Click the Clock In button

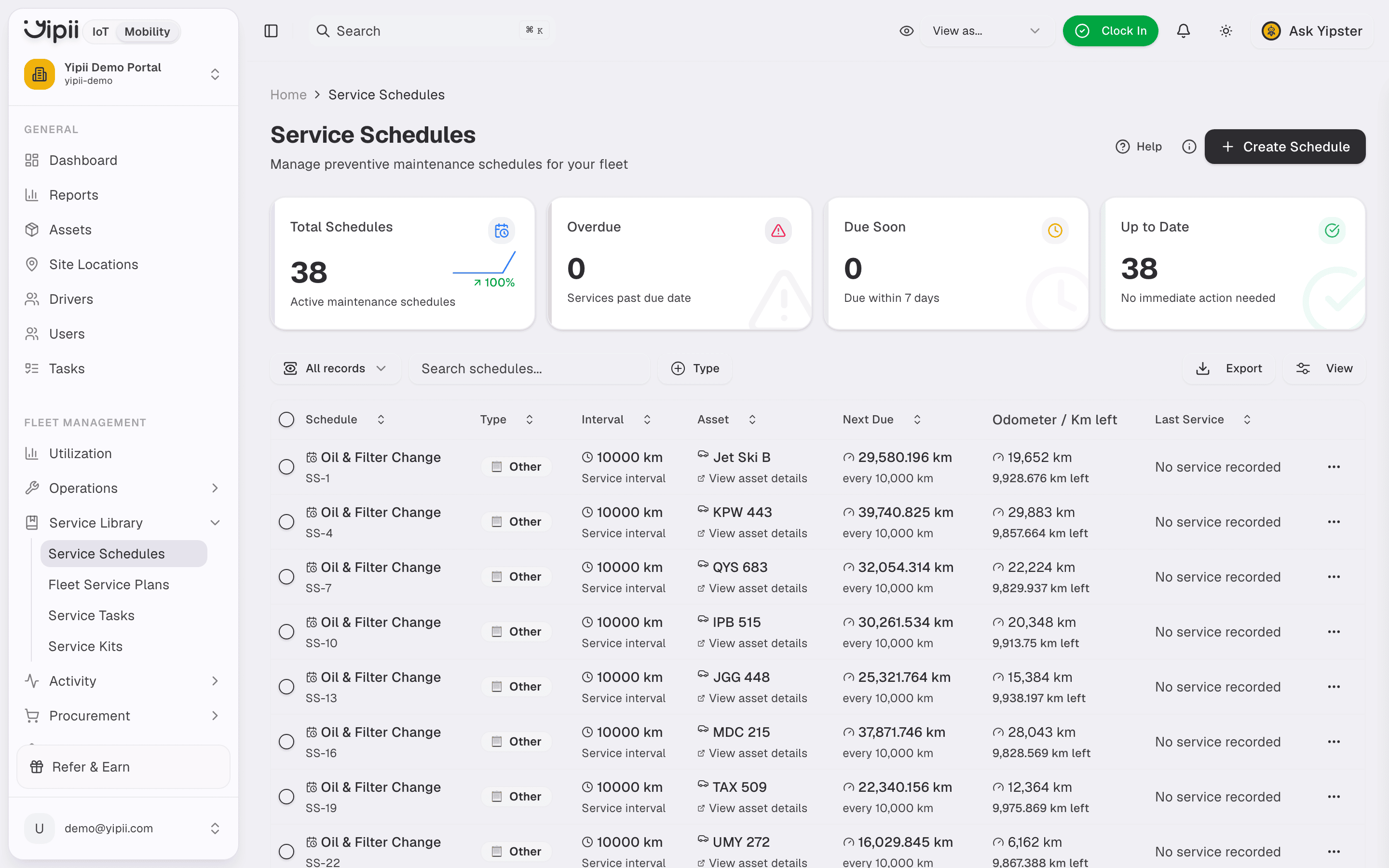[1110, 31]
